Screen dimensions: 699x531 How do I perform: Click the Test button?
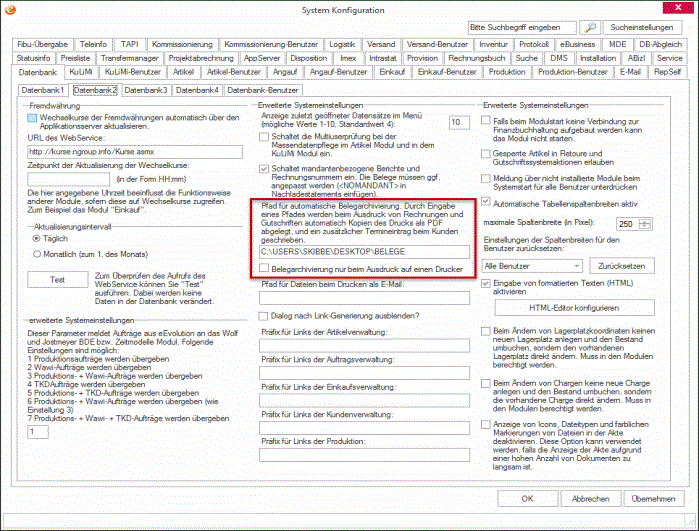[58, 280]
